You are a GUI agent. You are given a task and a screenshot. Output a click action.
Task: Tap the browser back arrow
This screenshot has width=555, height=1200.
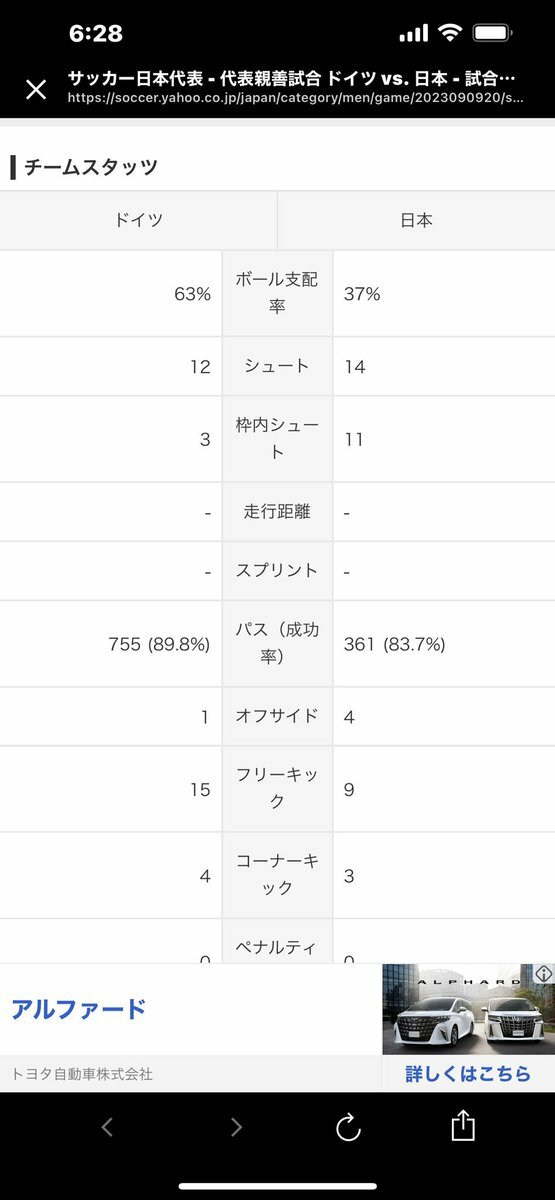(x=107, y=1128)
